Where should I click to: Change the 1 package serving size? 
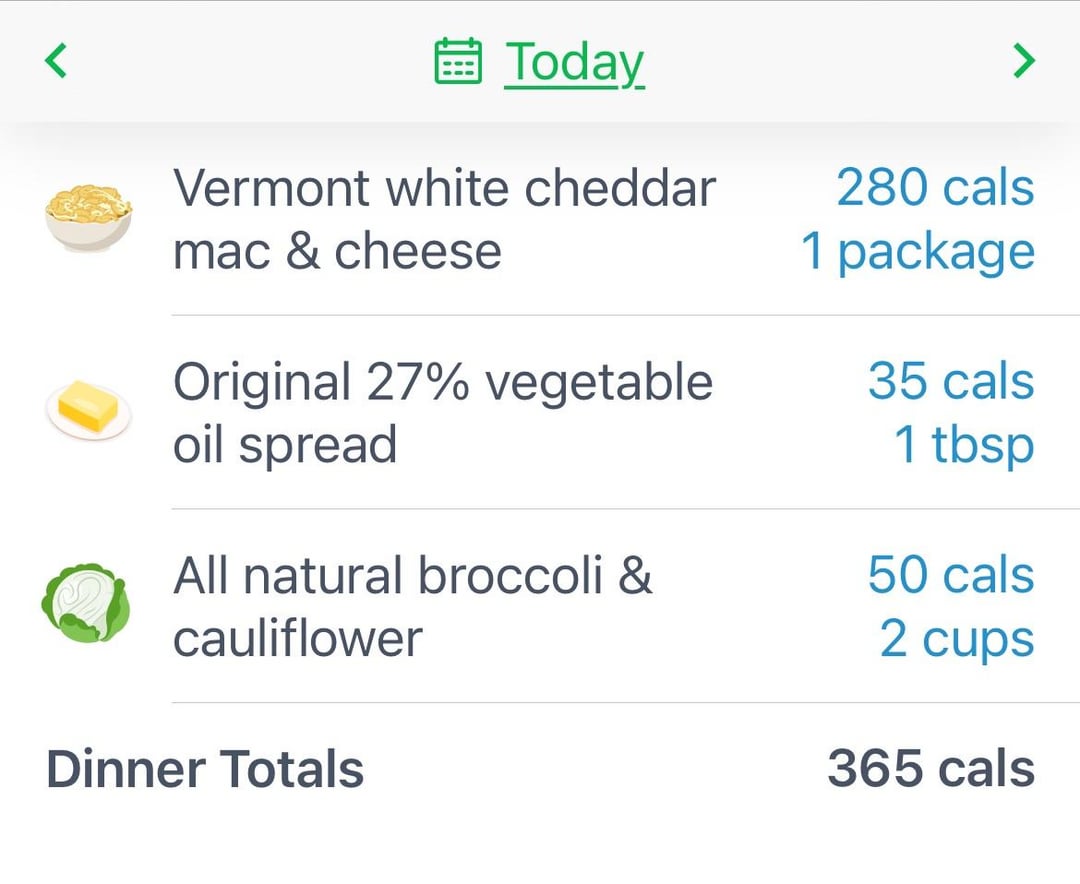pyautogui.click(x=917, y=253)
